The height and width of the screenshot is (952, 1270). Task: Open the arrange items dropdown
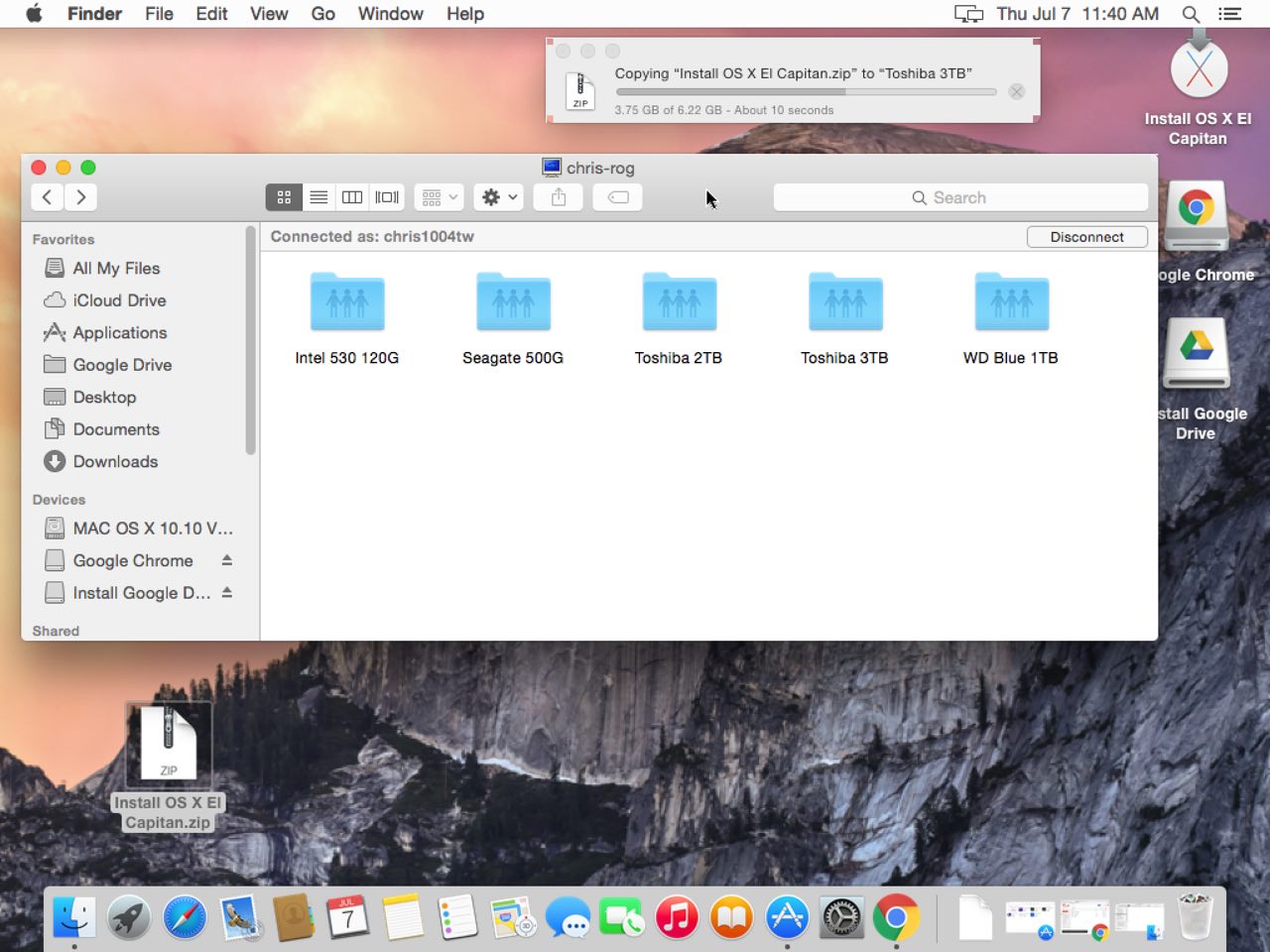(439, 197)
